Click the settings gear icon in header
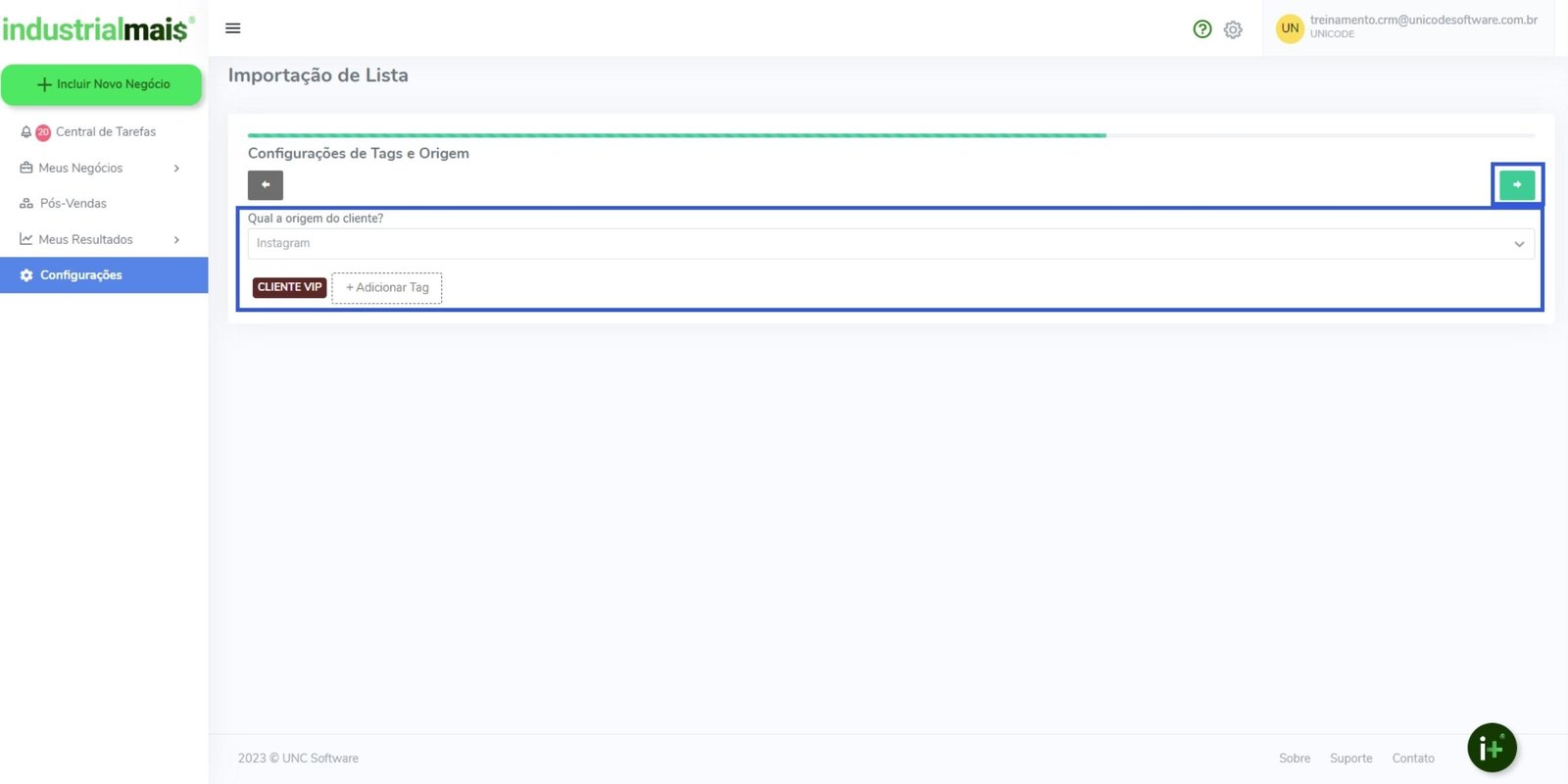Image resolution: width=1568 pixels, height=784 pixels. [x=1233, y=29]
